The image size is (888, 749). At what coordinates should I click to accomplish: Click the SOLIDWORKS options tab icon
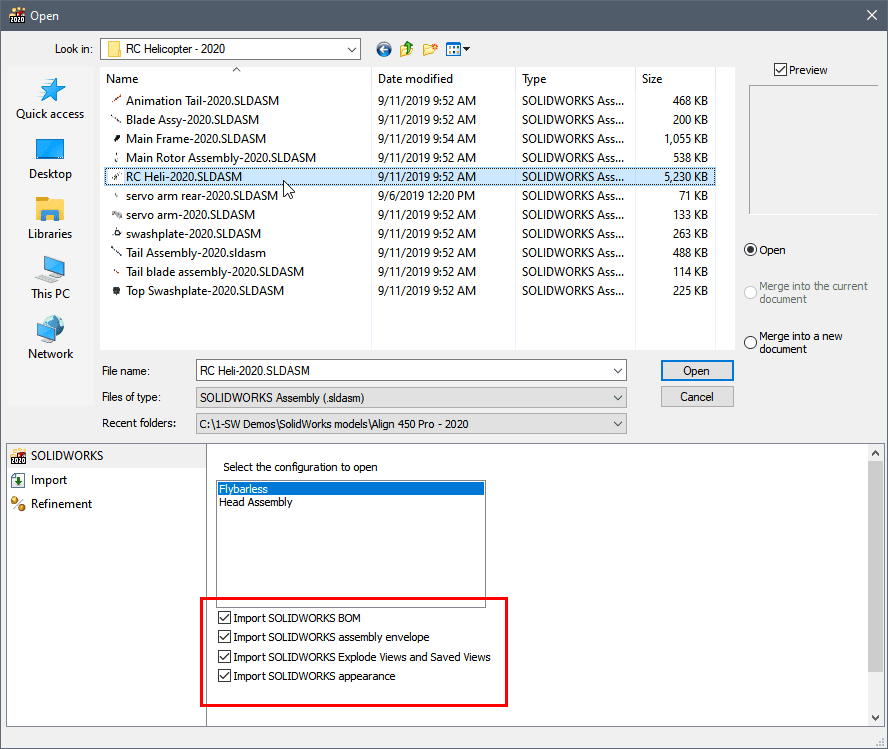(x=18, y=456)
